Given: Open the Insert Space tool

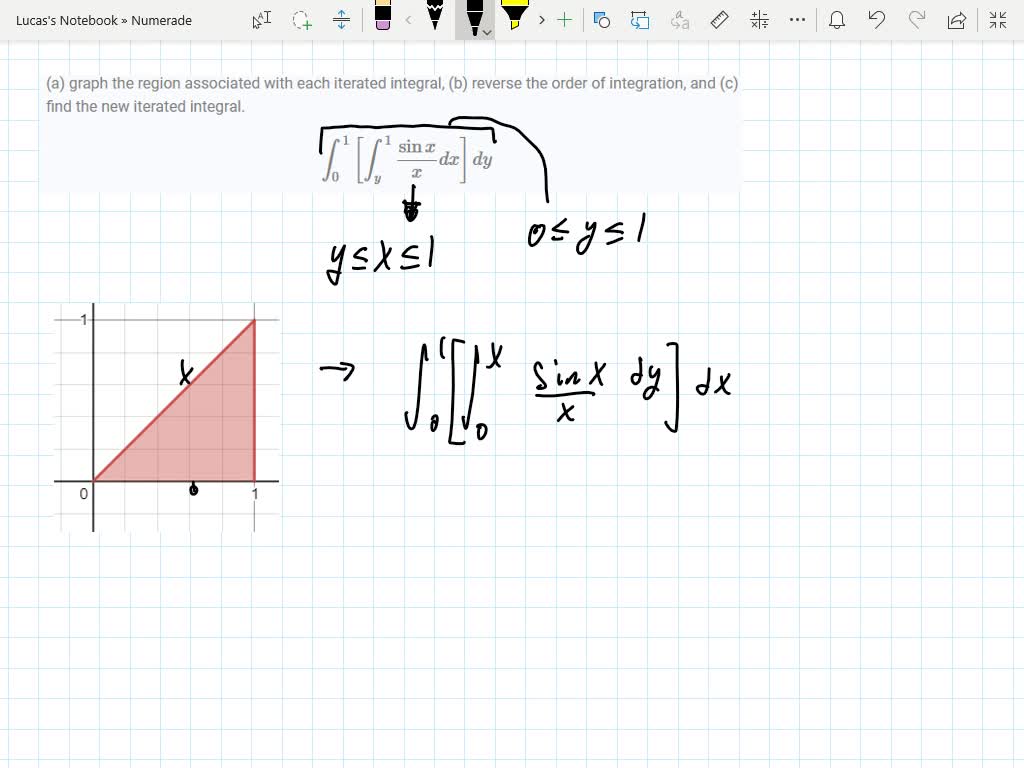Looking at the screenshot, I should 342,20.
